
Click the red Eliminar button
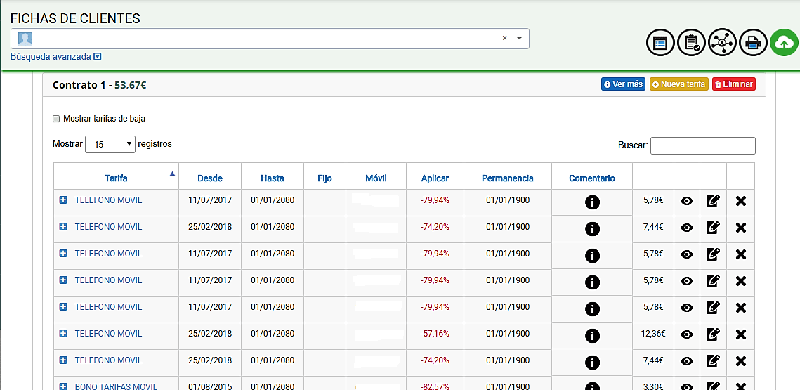(x=734, y=84)
